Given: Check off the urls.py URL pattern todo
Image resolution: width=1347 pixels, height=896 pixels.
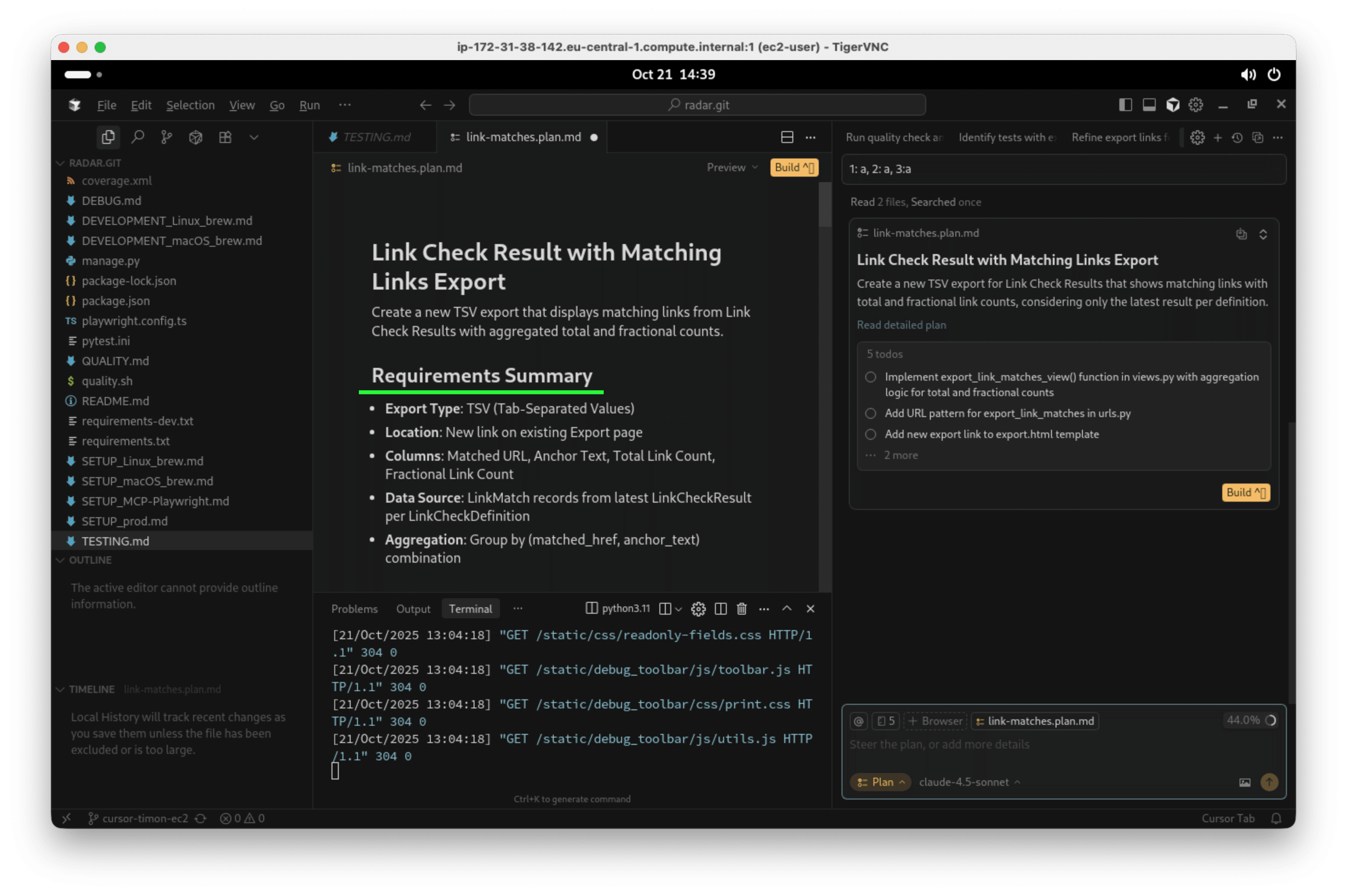Looking at the screenshot, I should (870, 413).
